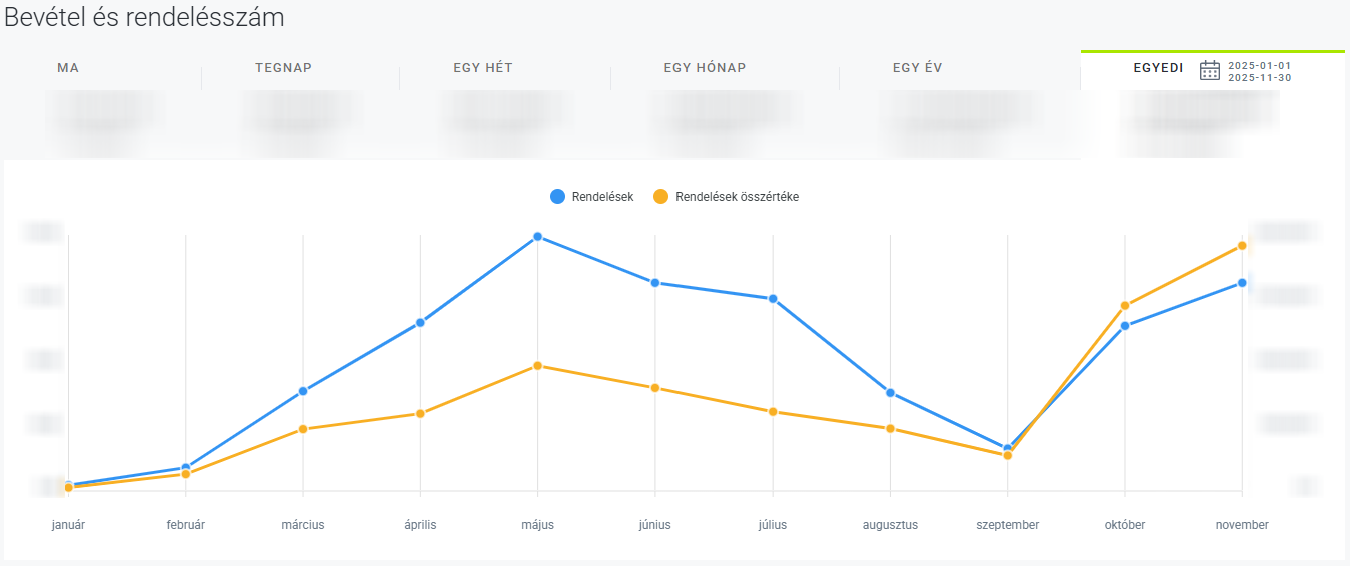
Task: Switch to the EGY ÉV tab
Action: tap(917, 68)
